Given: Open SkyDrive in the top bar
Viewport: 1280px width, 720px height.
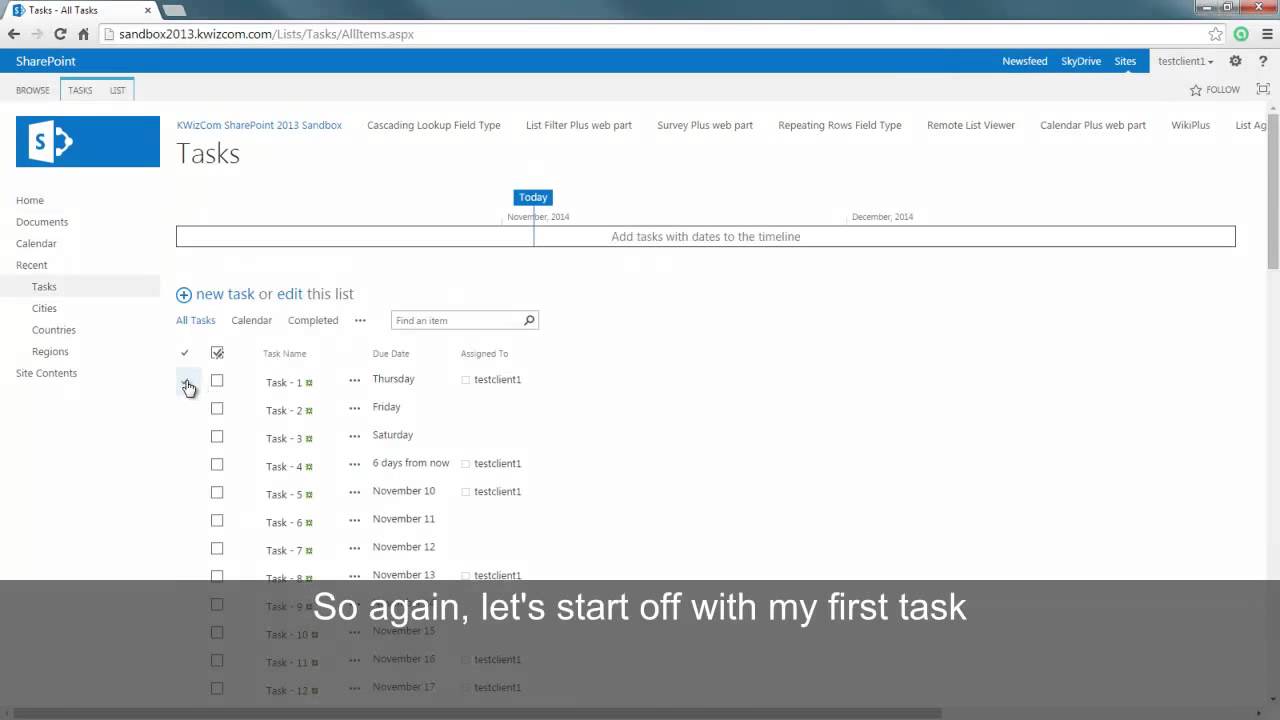Looking at the screenshot, I should tap(1081, 61).
